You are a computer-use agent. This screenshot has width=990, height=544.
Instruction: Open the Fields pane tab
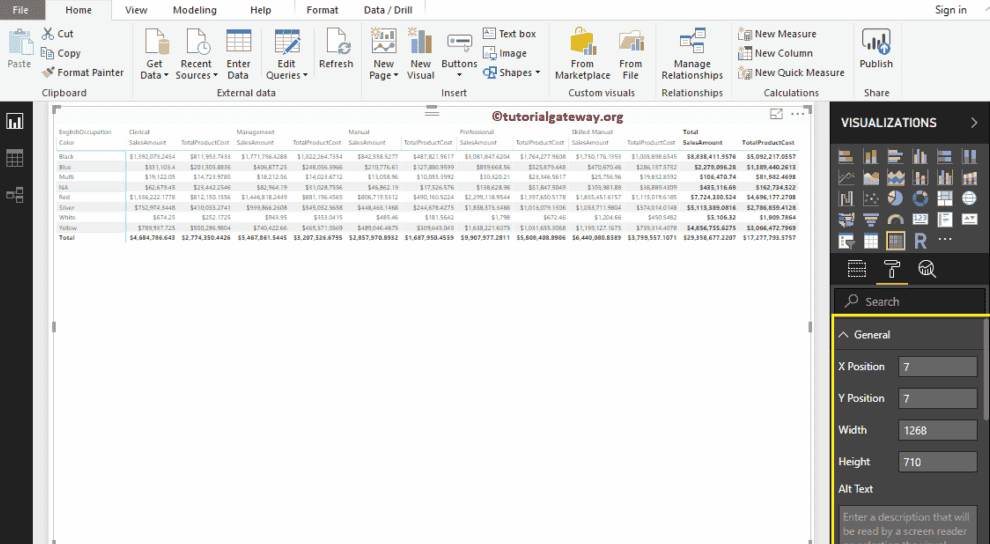[x=857, y=269]
